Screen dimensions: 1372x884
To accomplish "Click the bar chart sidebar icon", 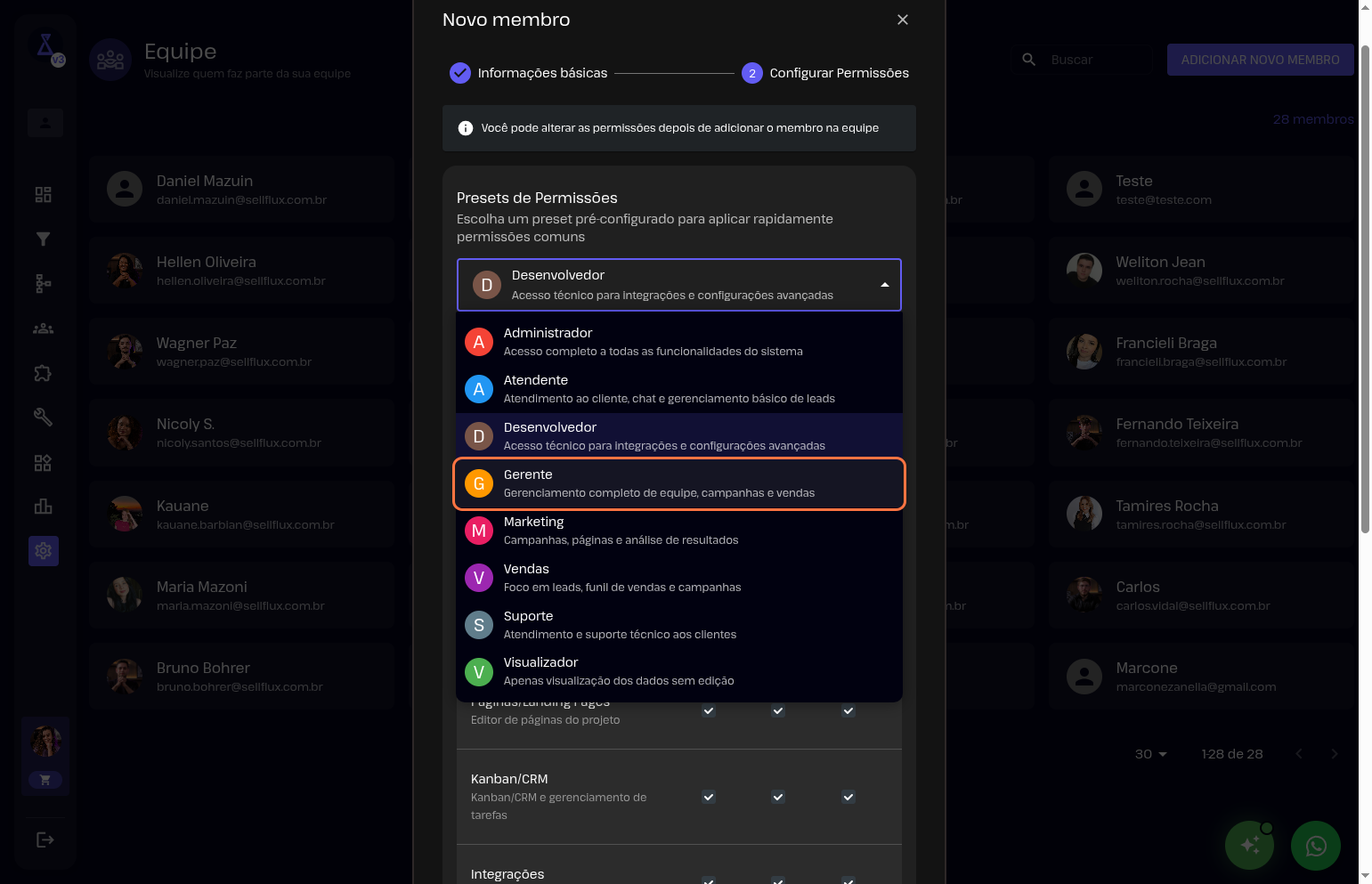I will click(43, 507).
